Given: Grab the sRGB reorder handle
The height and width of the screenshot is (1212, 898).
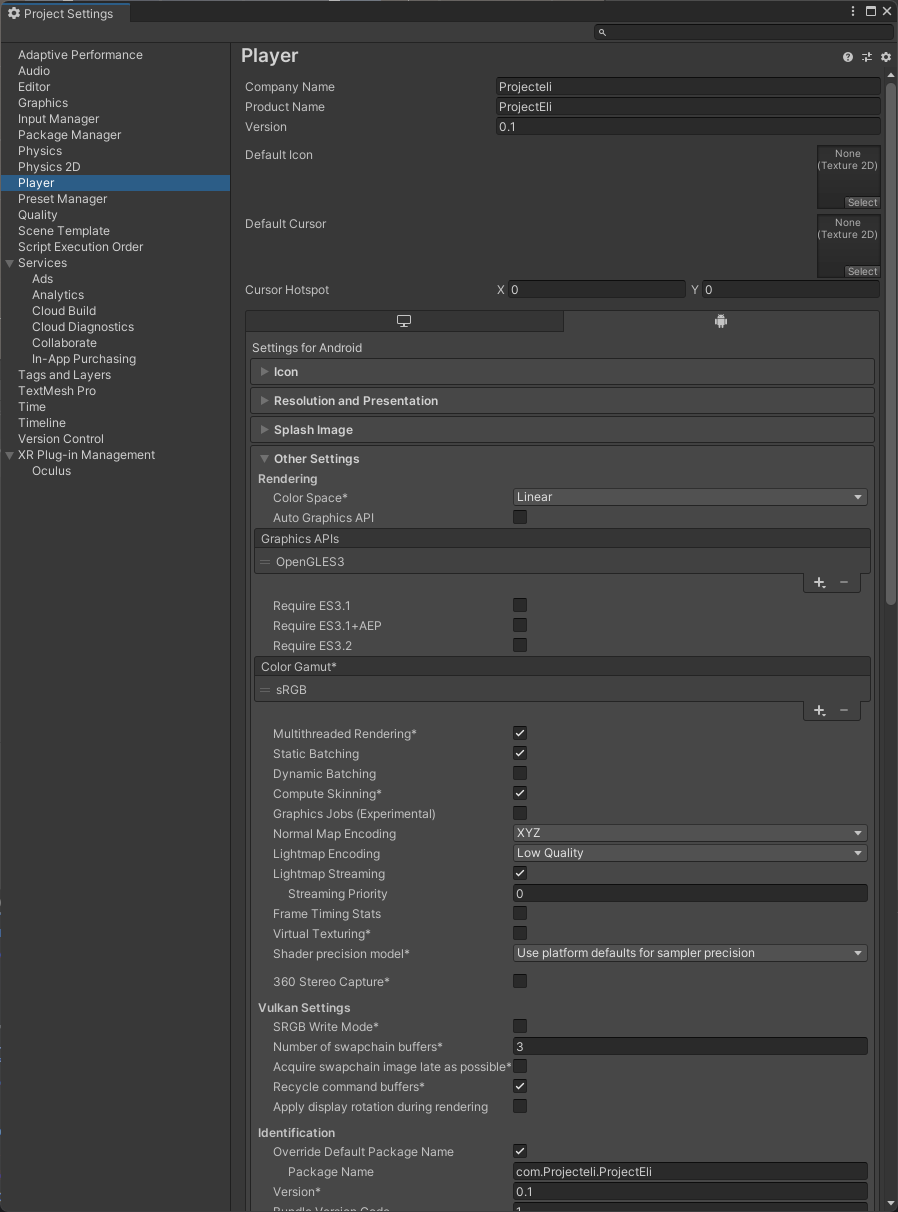Looking at the screenshot, I should (266, 690).
